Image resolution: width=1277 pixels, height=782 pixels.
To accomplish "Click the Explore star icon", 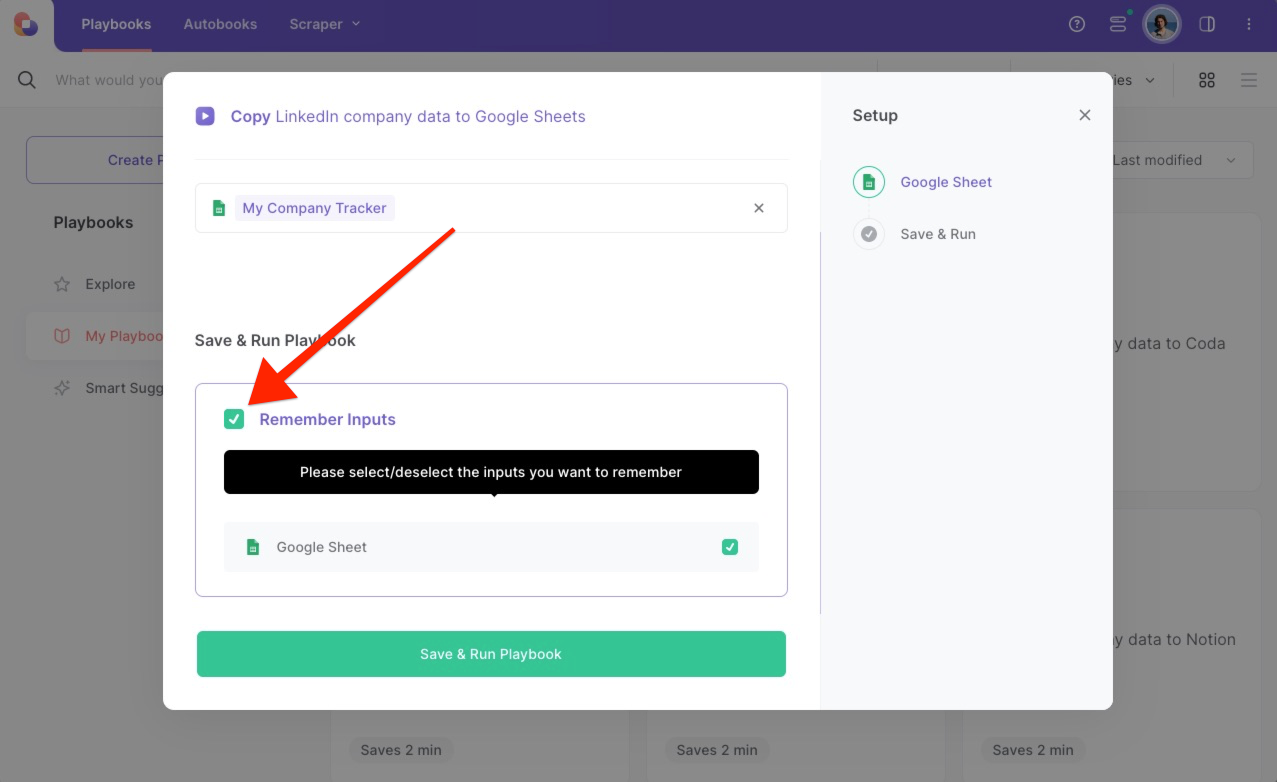I will point(62,284).
